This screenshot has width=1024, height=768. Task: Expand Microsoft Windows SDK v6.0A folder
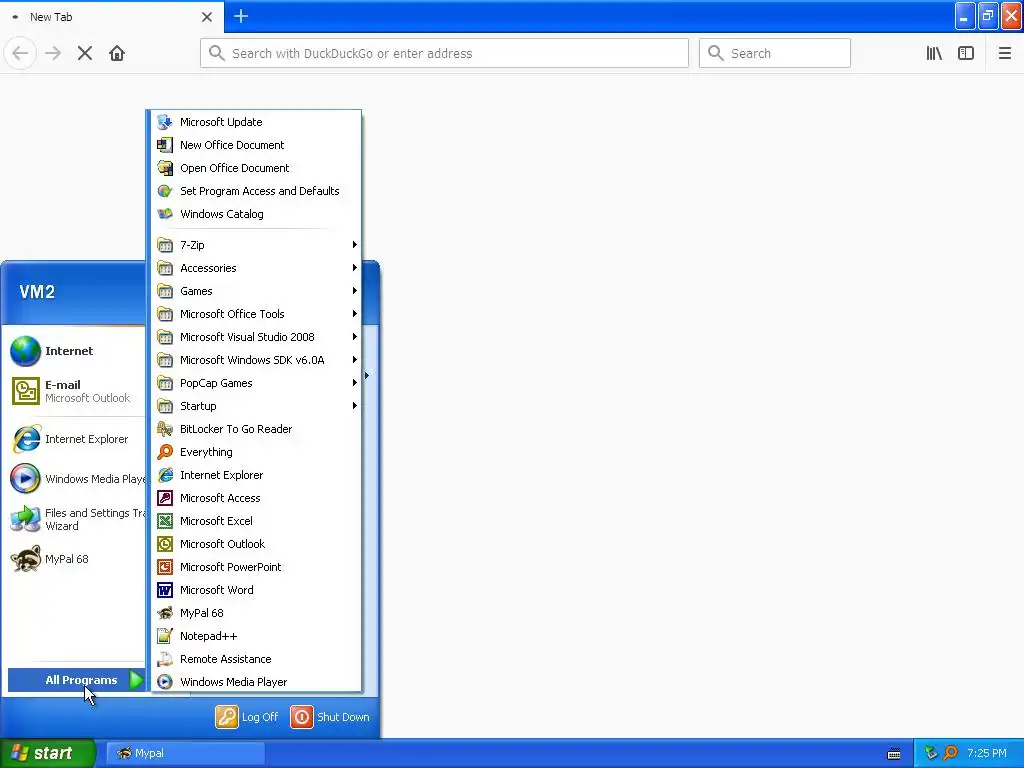[x=256, y=360]
